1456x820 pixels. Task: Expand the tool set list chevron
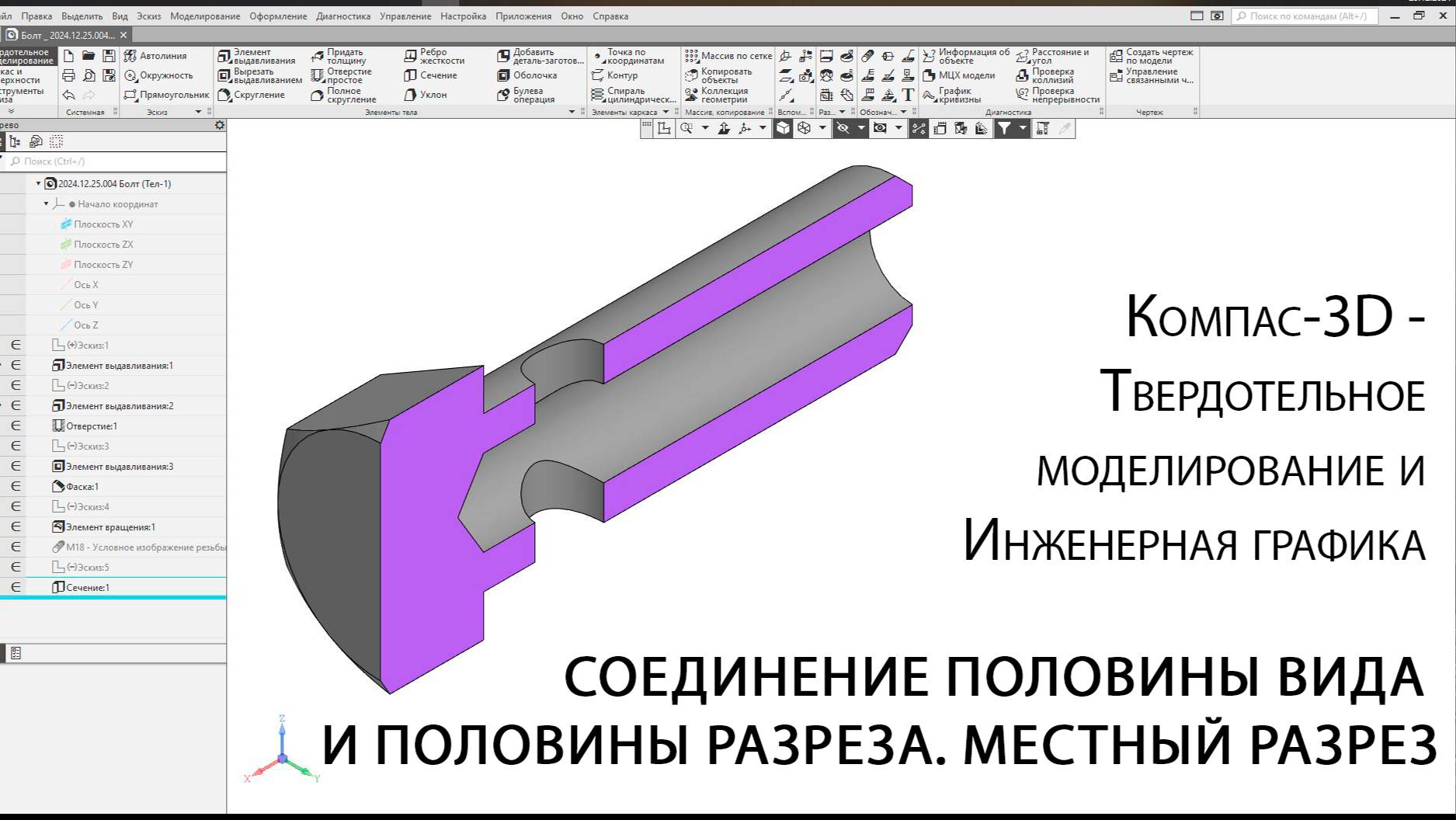11,112
